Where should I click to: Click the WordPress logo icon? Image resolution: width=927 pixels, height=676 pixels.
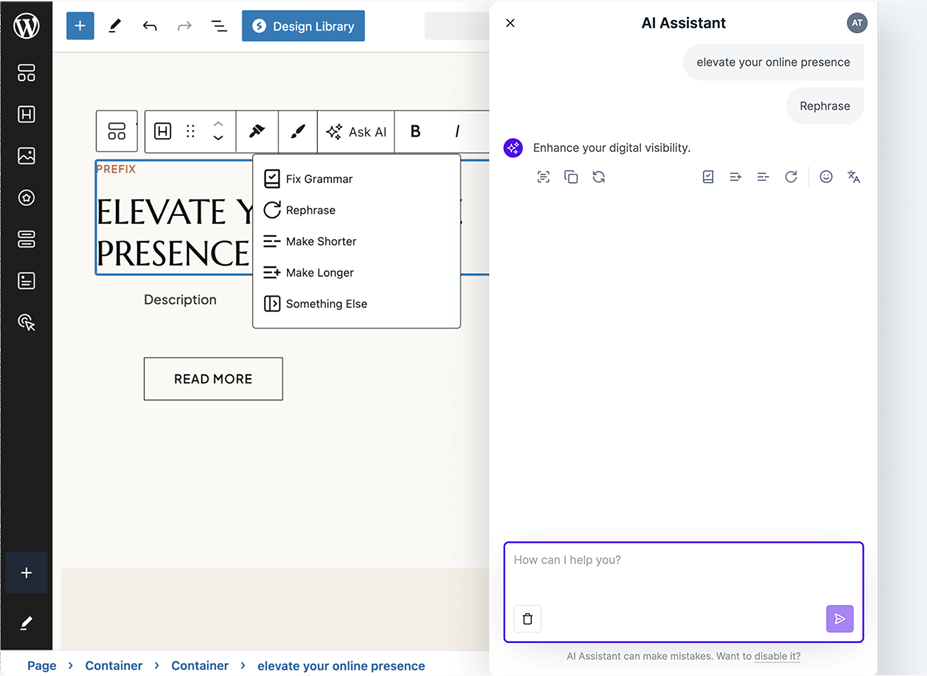tap(26, 26)
